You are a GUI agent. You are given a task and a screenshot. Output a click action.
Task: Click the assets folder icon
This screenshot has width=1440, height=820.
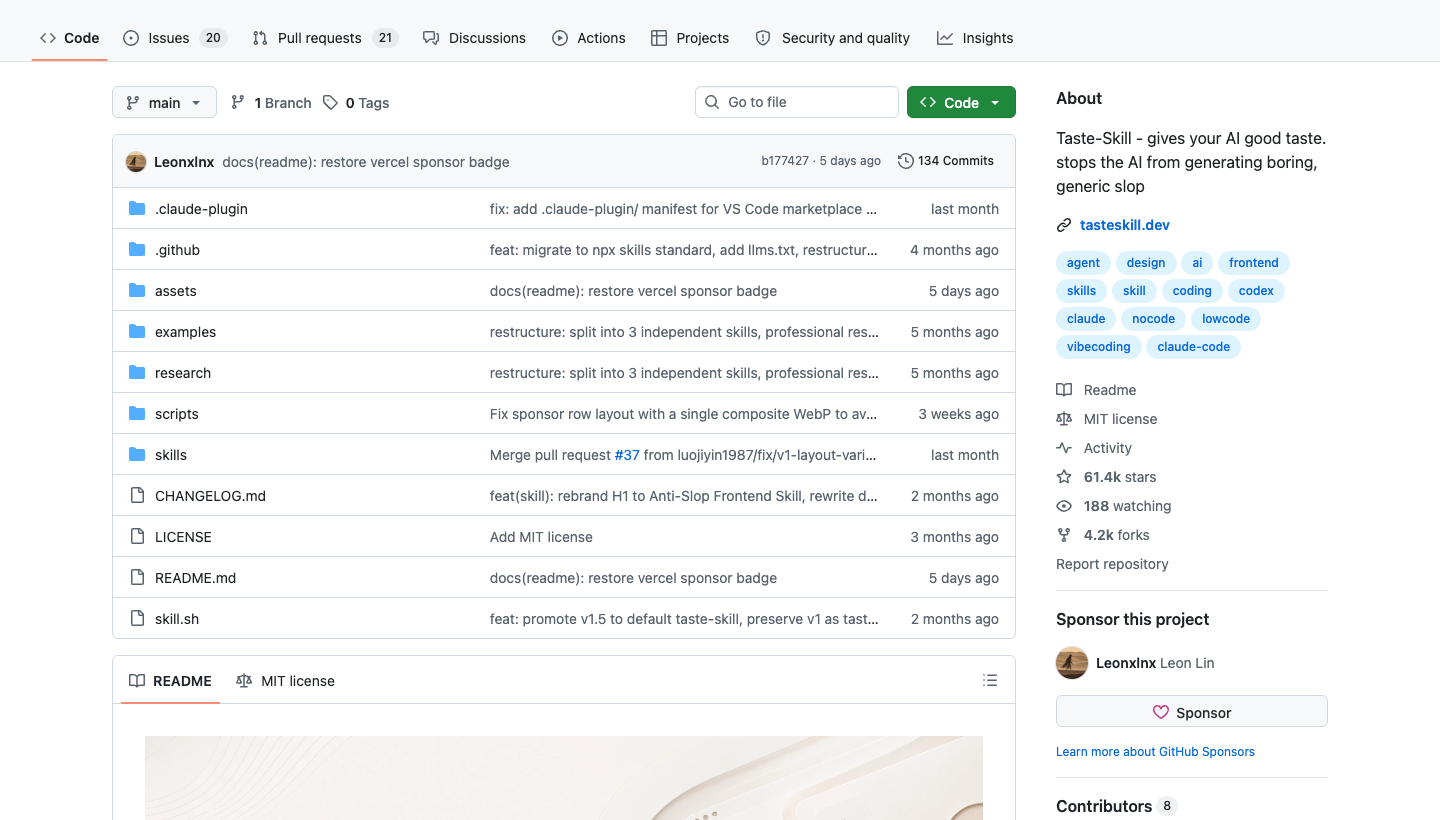pyautogui.click(x=137, y=291)
